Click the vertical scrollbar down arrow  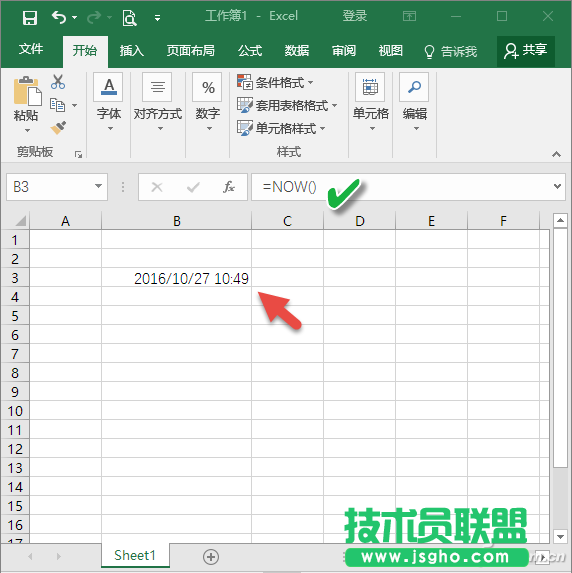(560, 536)
